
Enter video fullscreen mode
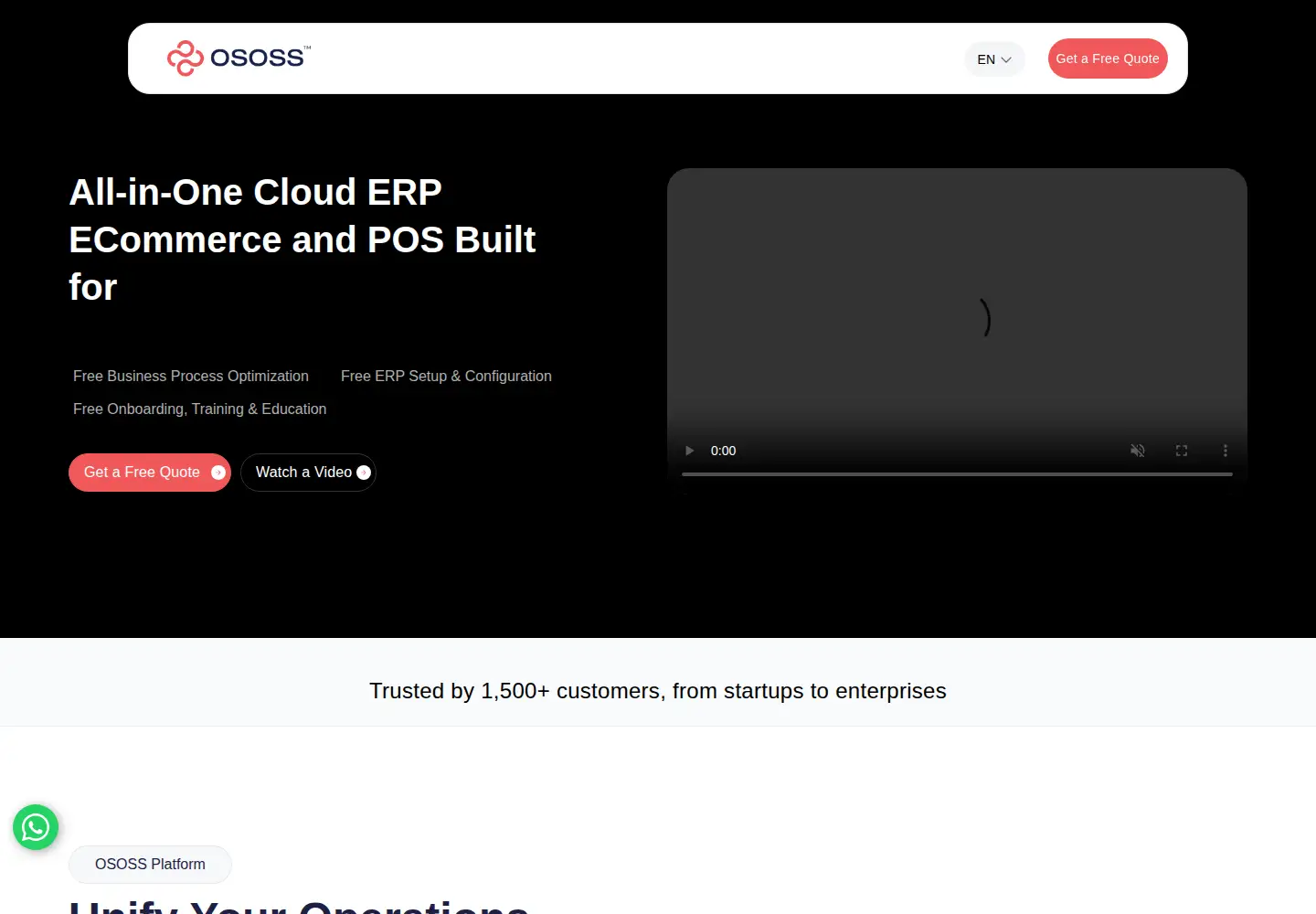click(1182, 451)
